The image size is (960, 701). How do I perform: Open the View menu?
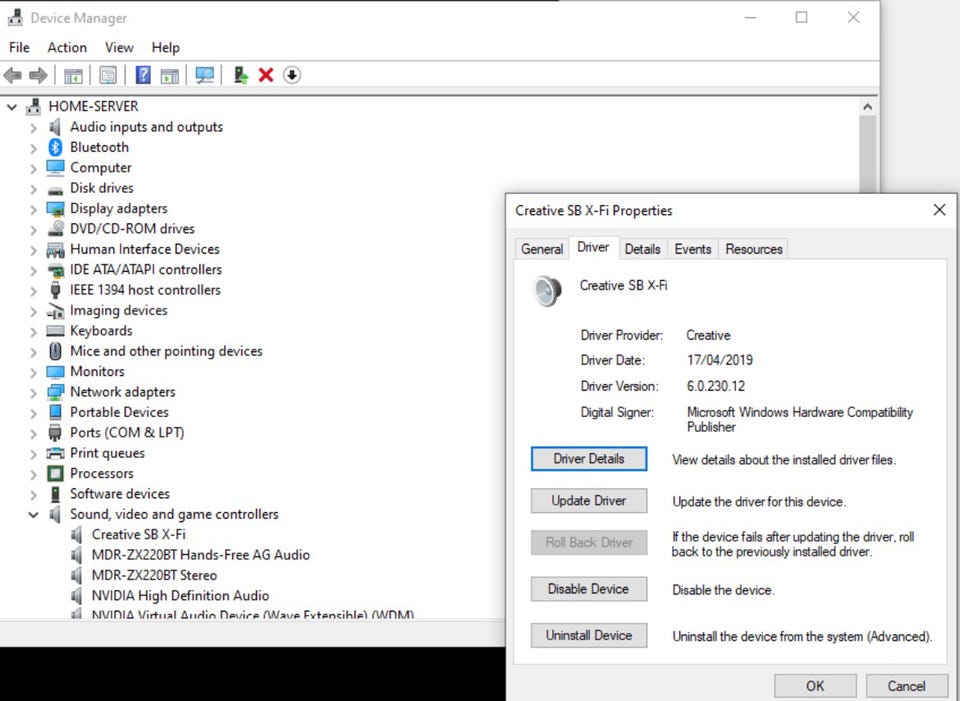click(119, 48)
